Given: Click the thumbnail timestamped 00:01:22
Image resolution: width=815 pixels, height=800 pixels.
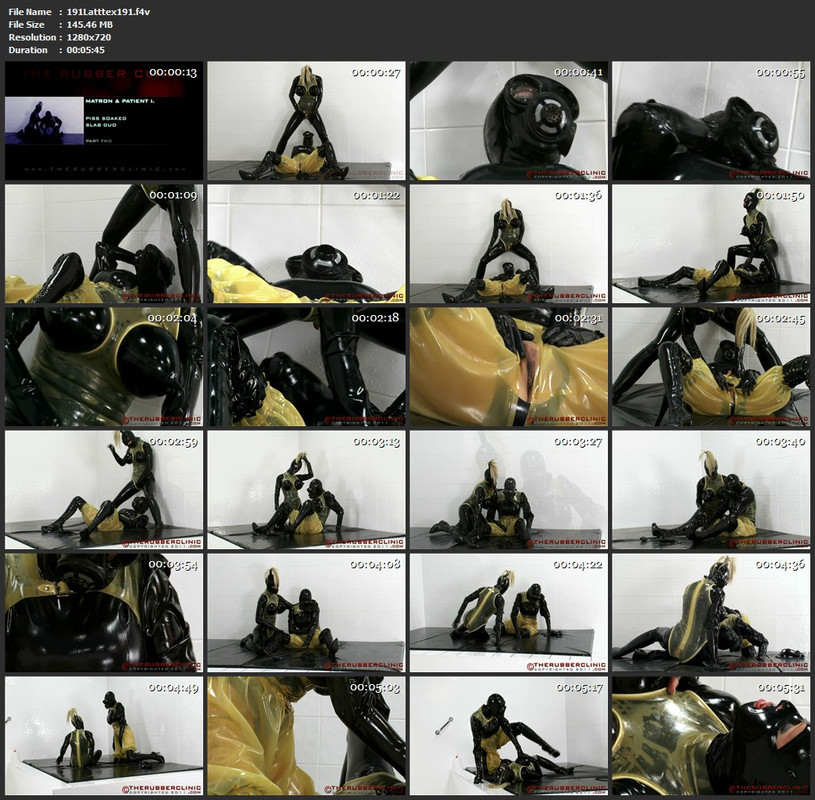Looking at the screenshot, I should pos(306,244).
